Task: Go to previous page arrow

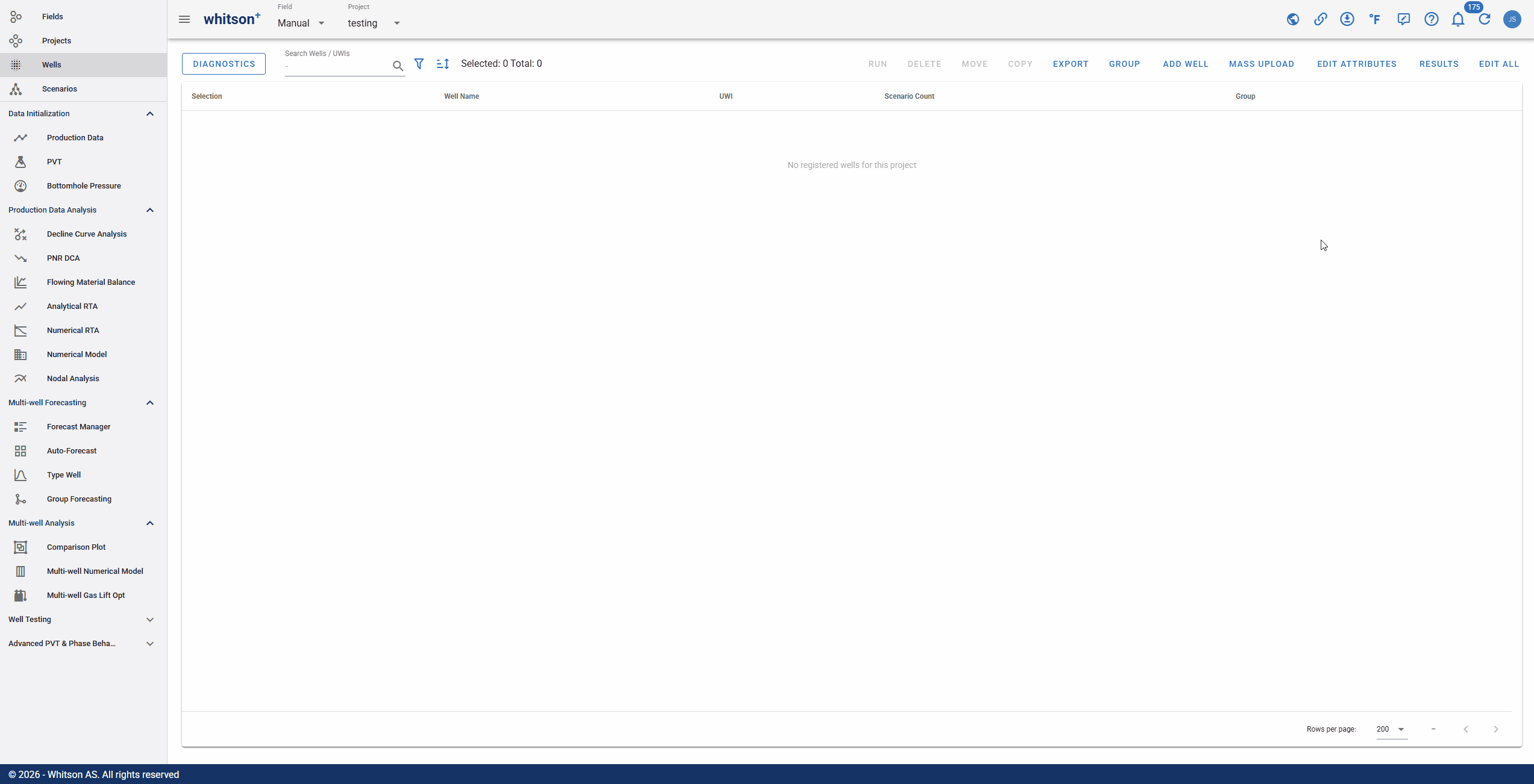Action: [1465, 729]
